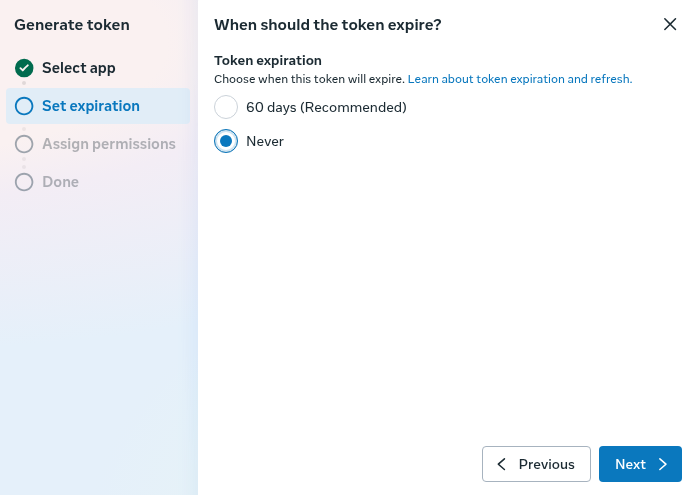Click the Assign permissions step circle icon
696x495 pixels.
24,144
